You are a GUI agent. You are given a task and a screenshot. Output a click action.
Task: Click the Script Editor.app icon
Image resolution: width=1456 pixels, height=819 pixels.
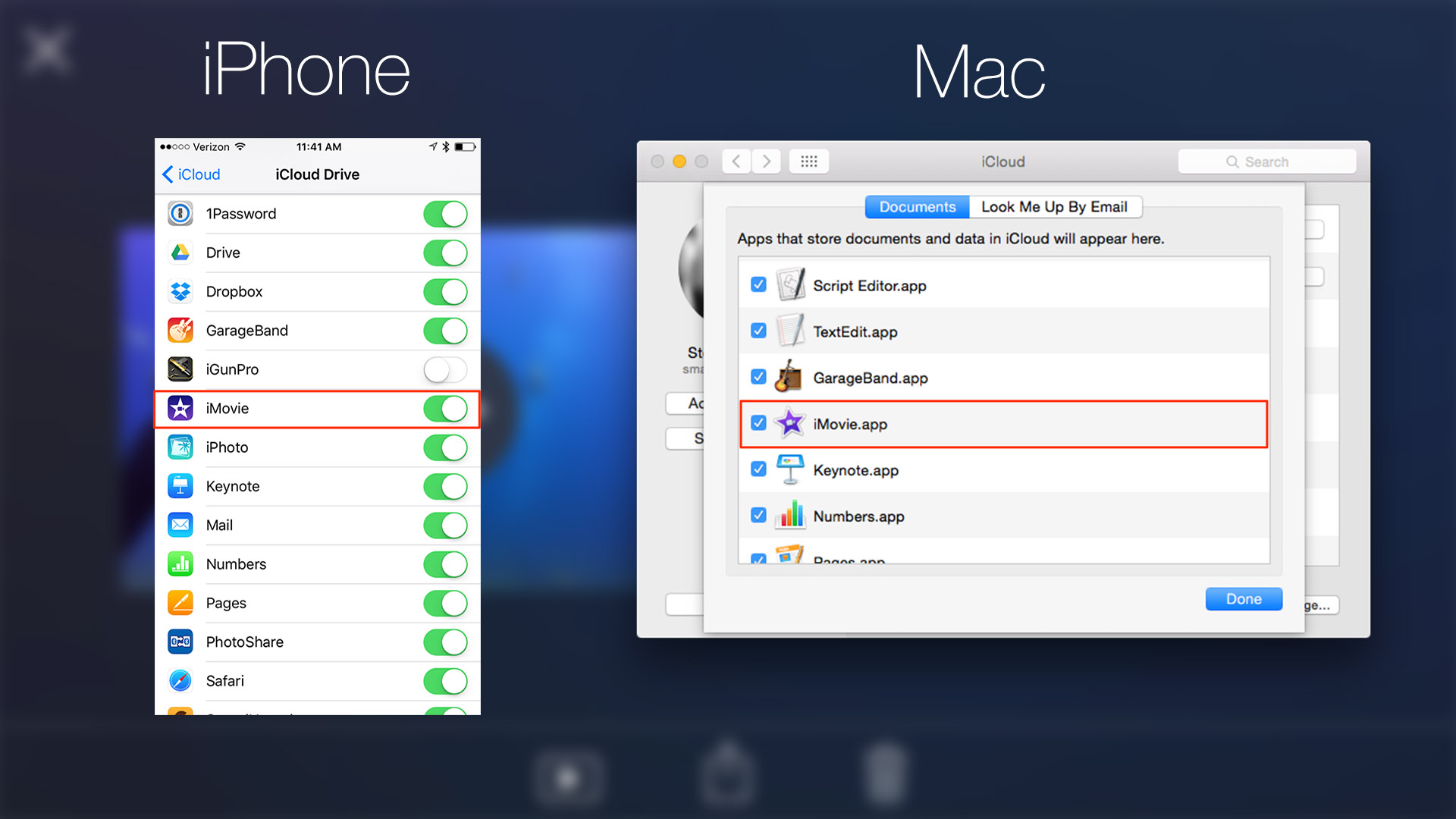tap(790, 285)
